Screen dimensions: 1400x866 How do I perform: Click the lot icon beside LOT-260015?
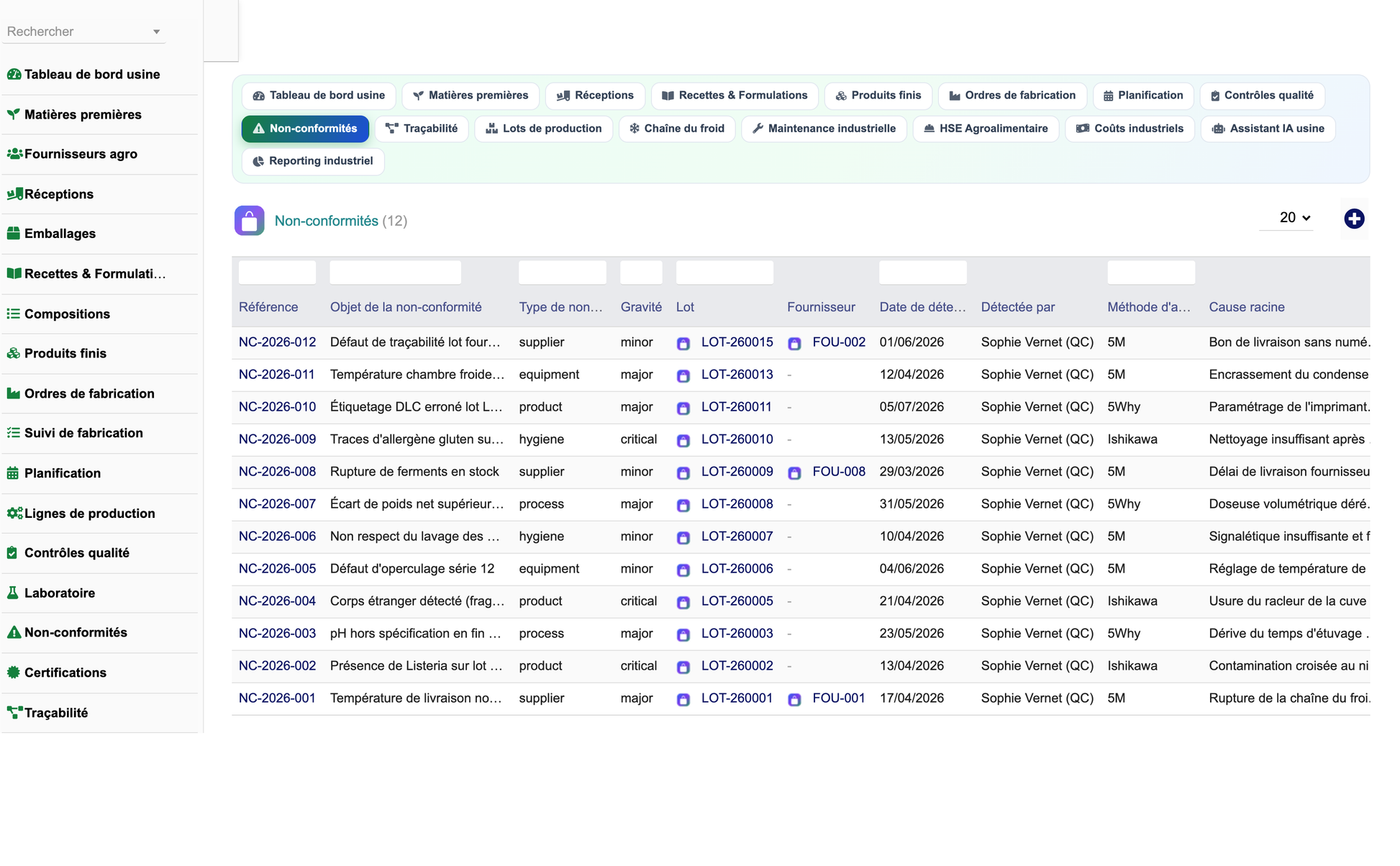tap(683, 344)
